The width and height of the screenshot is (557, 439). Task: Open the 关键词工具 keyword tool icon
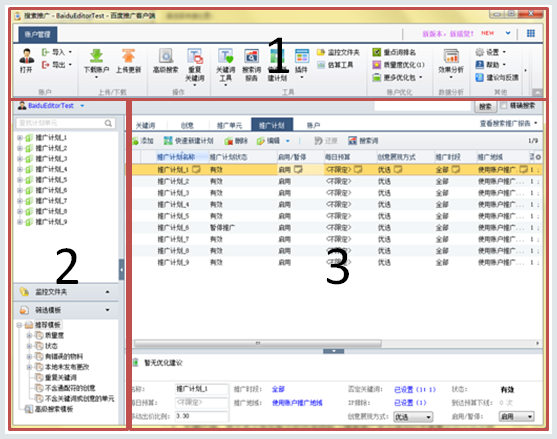[x=226, y=56]
